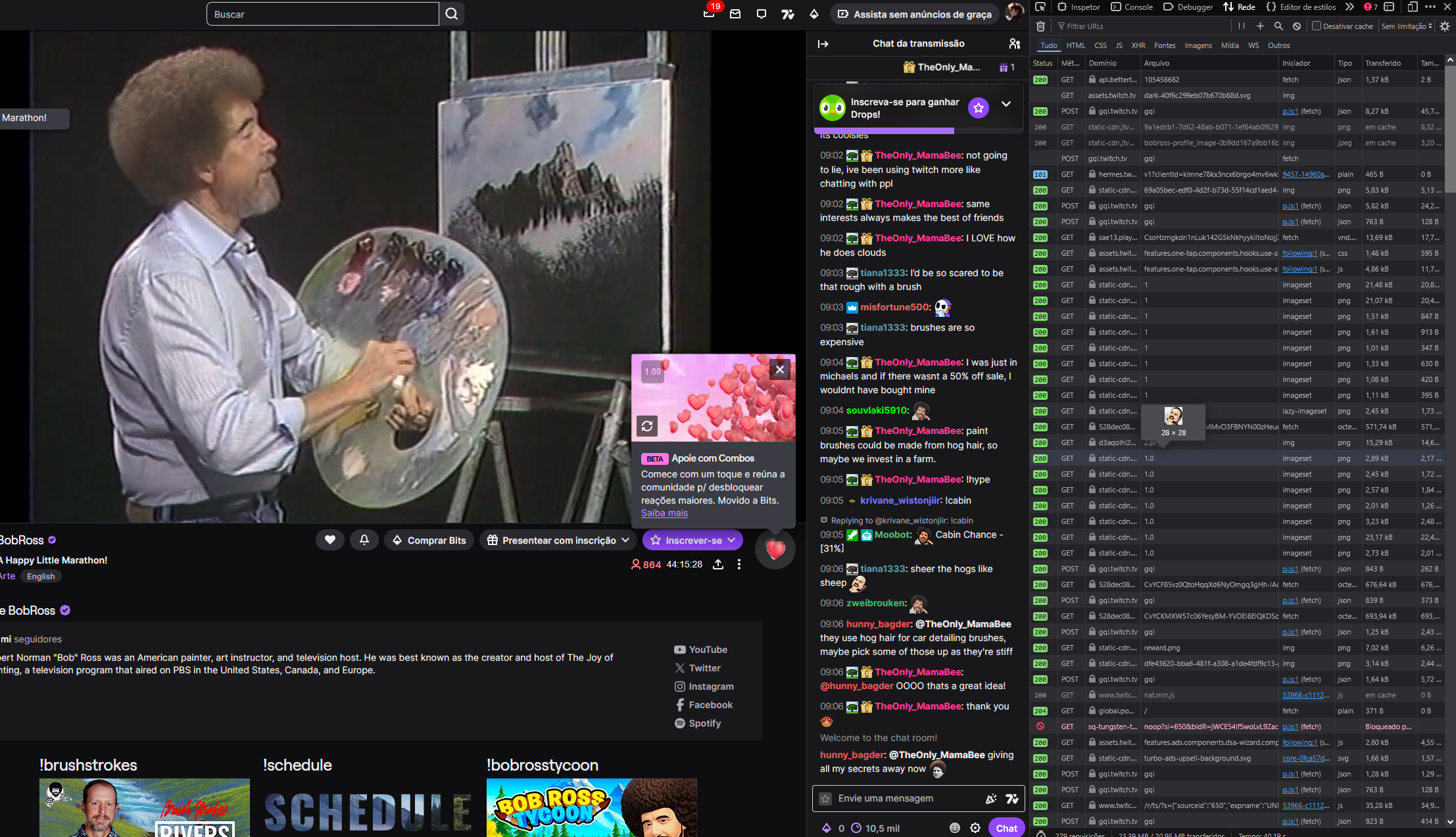The width and height of the screenshot is (1456, 837).
Task: Click the Comprar Bits button
Action: 429,540
